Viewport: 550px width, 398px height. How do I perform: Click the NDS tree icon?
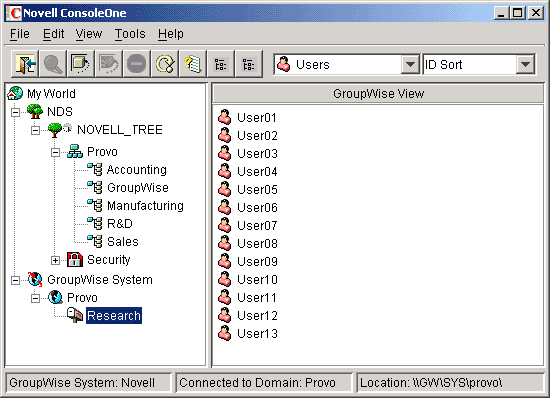click(35, 112)
